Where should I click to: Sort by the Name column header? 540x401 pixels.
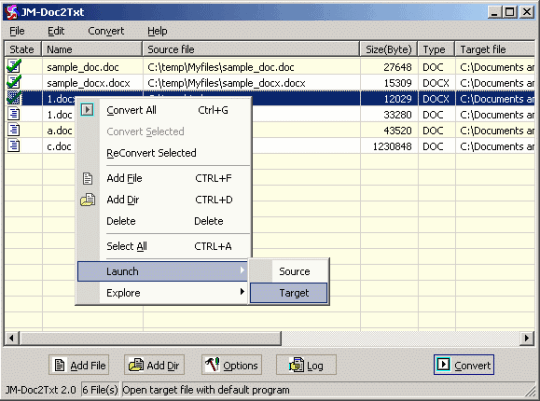(92, 49)
